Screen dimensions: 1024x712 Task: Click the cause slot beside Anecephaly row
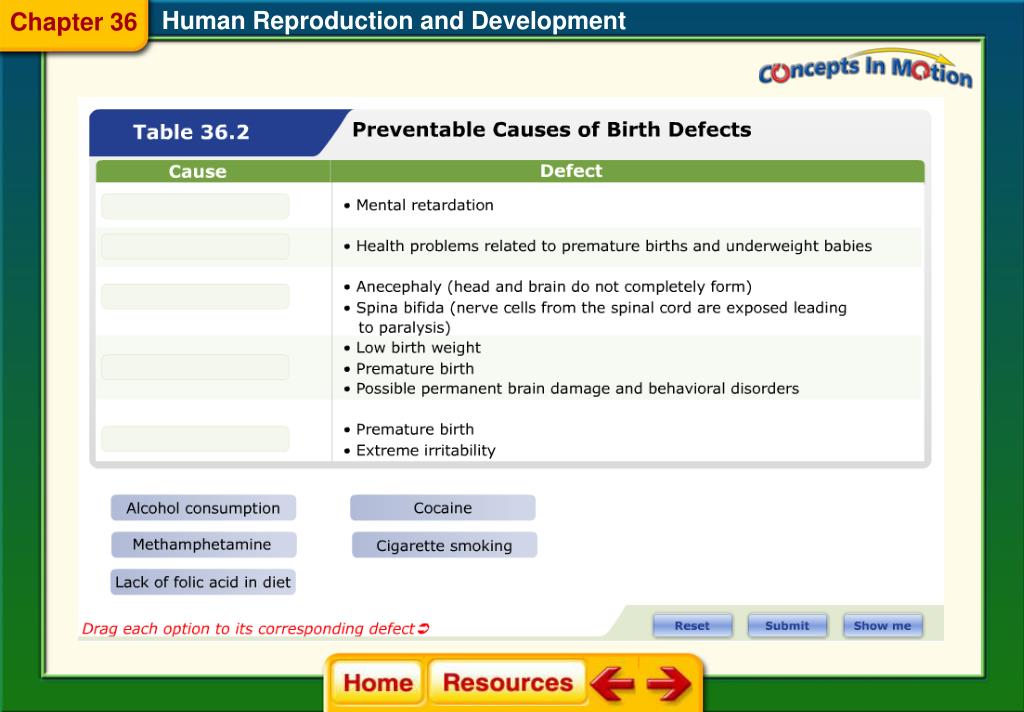(195, 297)
